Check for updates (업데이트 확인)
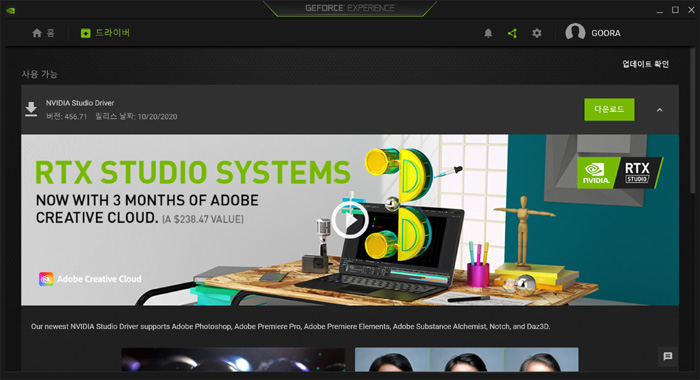This screenshot has height=380, width=700. point(646,64)
